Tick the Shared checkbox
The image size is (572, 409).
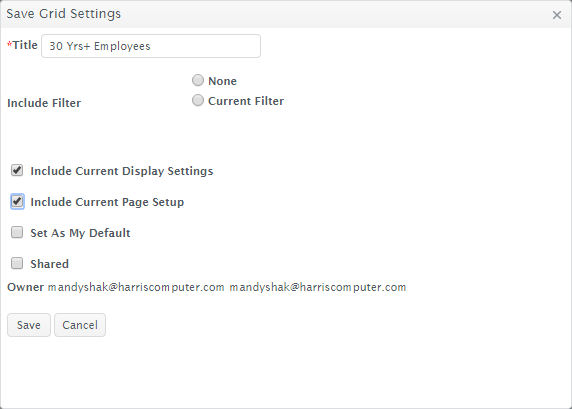click(x=17, y=263)
